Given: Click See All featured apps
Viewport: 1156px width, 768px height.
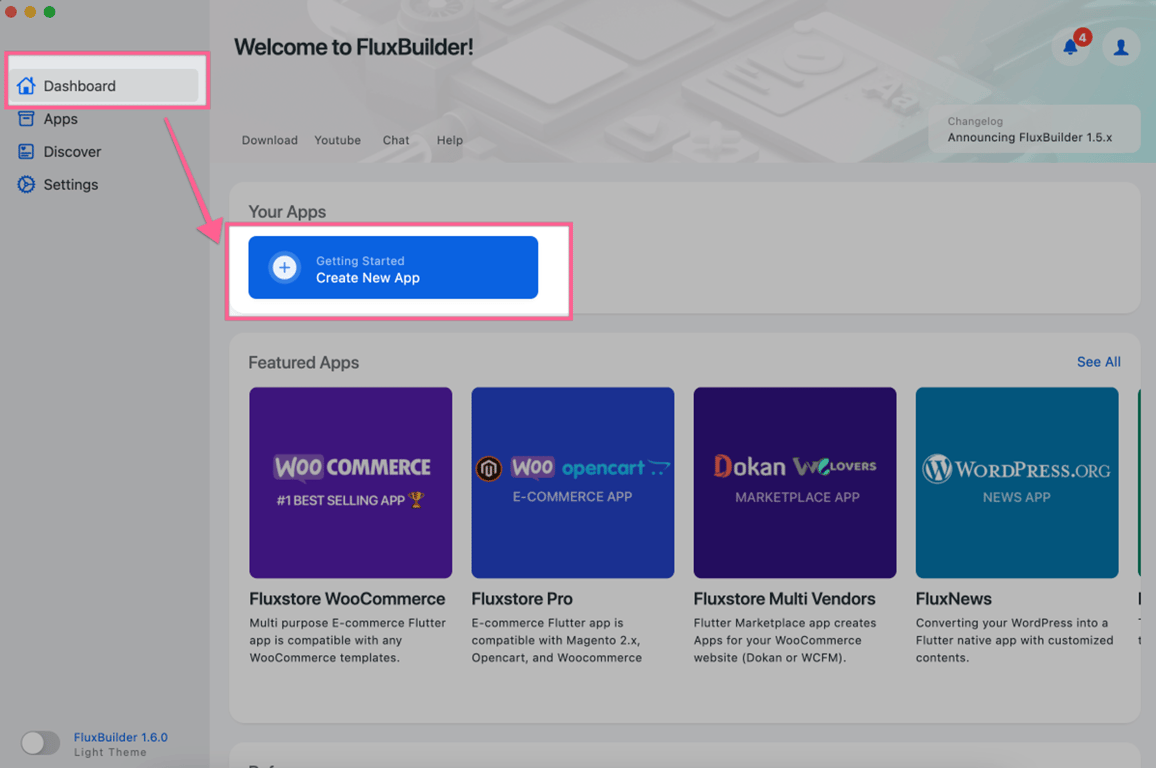Looking at the screenshot, I should coord(1098,362).
